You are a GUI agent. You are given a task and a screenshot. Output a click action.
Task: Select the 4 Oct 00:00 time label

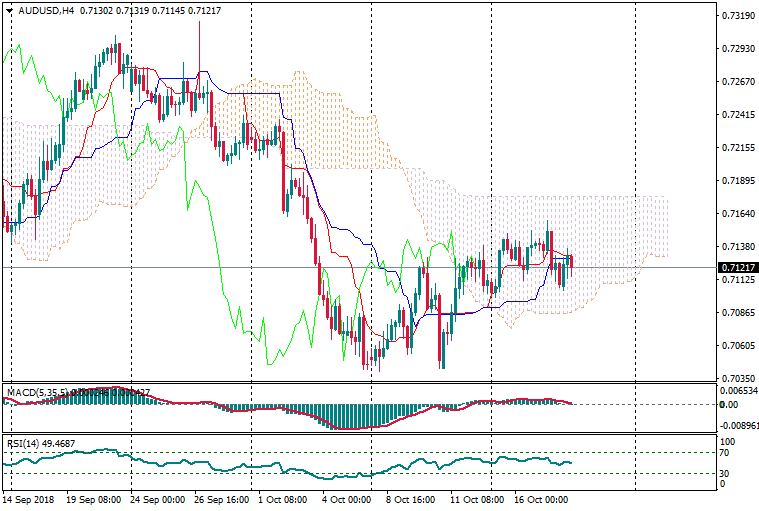coord(345,498)
